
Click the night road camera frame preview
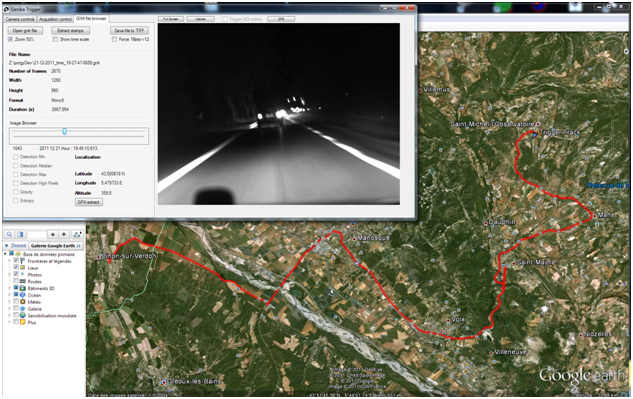click(279, 113)
